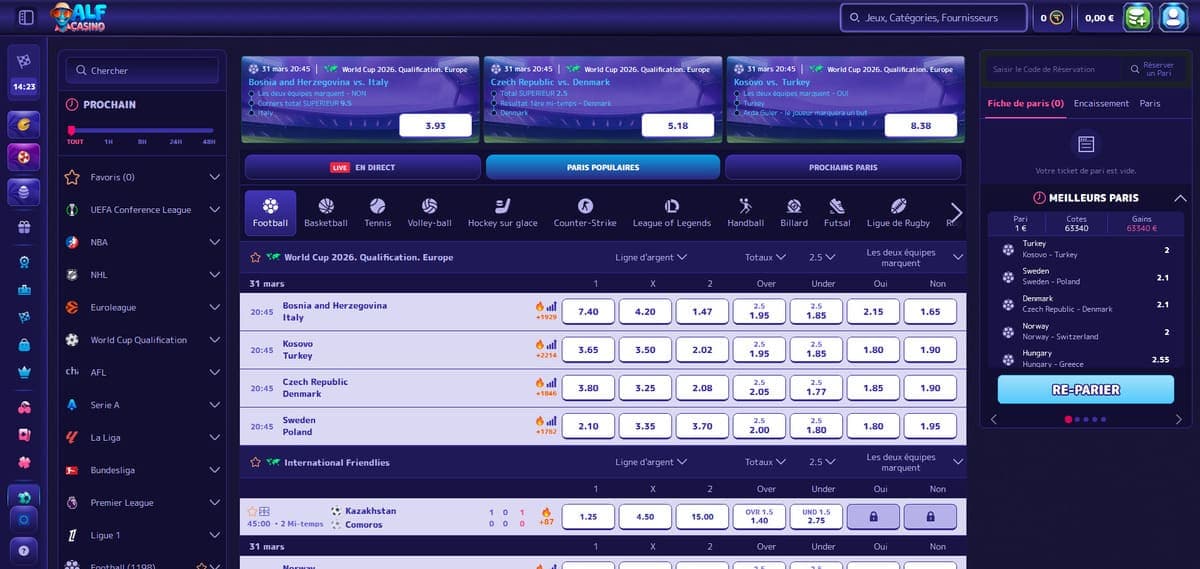
Task: Favorite the International Friendlies league star
Action: (255, 462)
